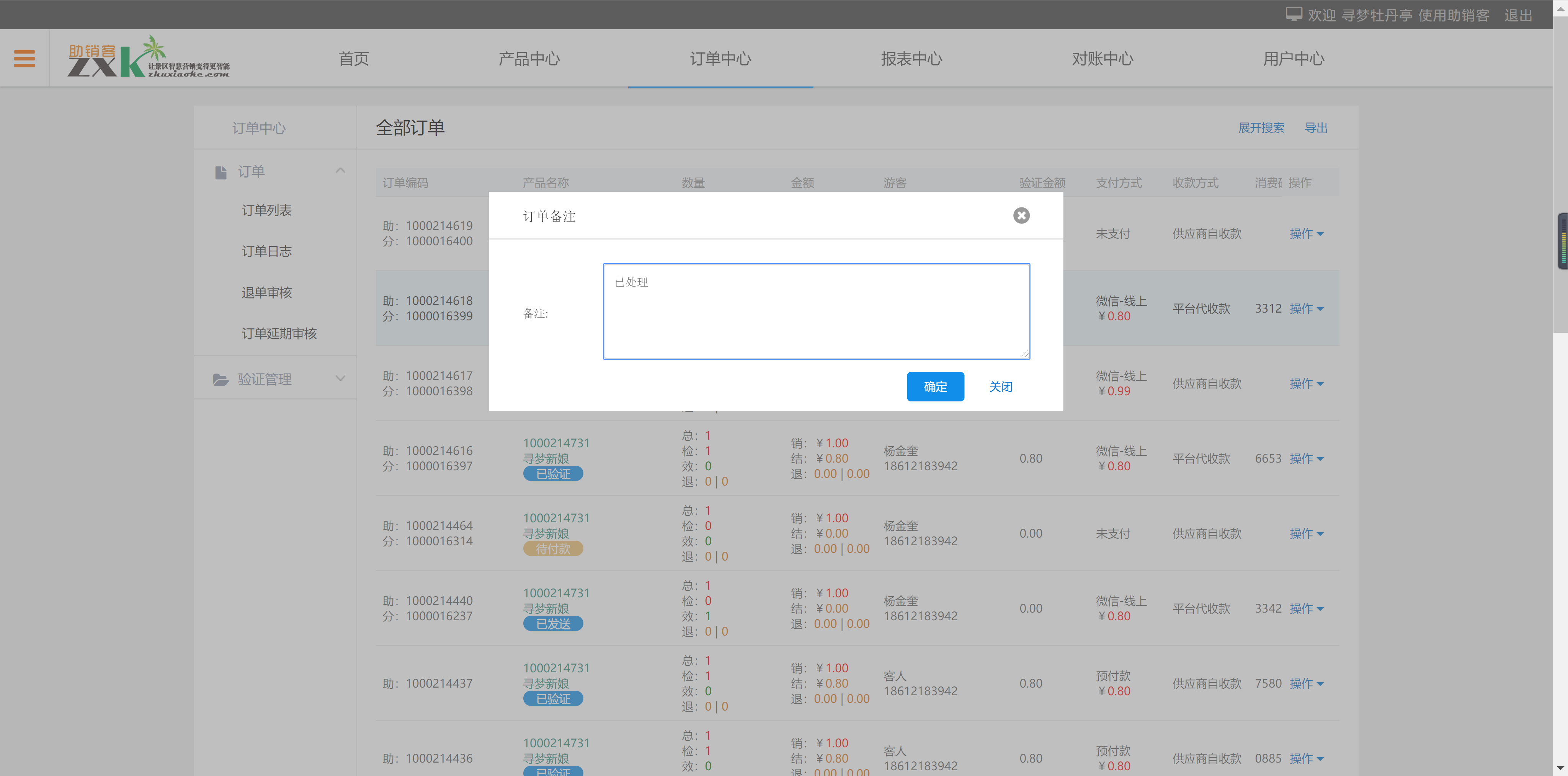Expand the 验证管理 sidebar section
Viewport: 1568px width, 776px height.
pos(340,378)
